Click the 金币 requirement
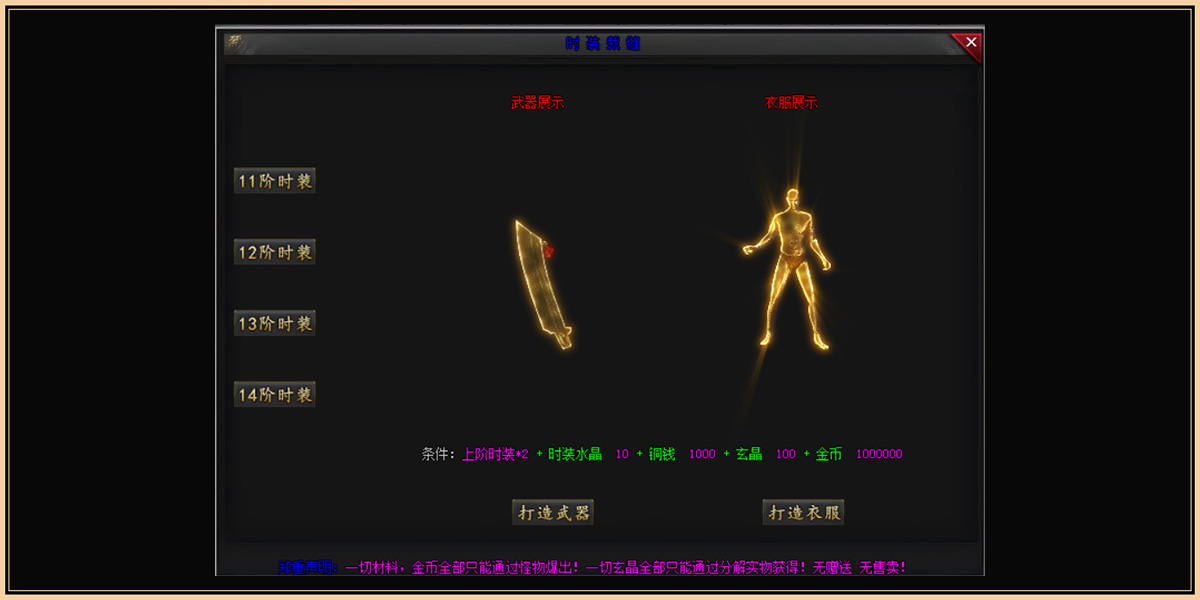The width and height of the screenshot is (1200, 600). click(x=829, y=454)
